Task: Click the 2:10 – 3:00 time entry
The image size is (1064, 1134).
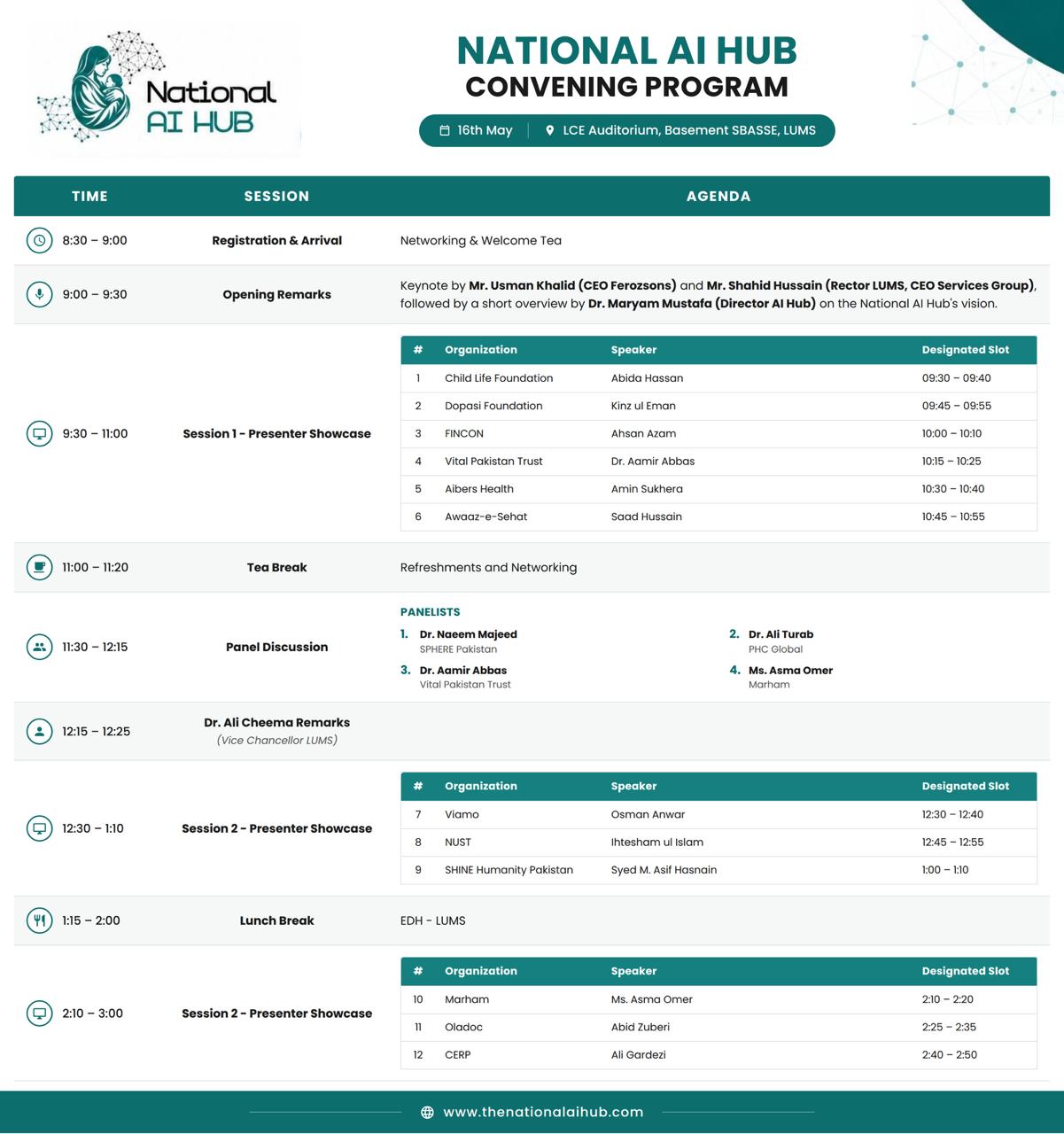Action: point(92,1014)
